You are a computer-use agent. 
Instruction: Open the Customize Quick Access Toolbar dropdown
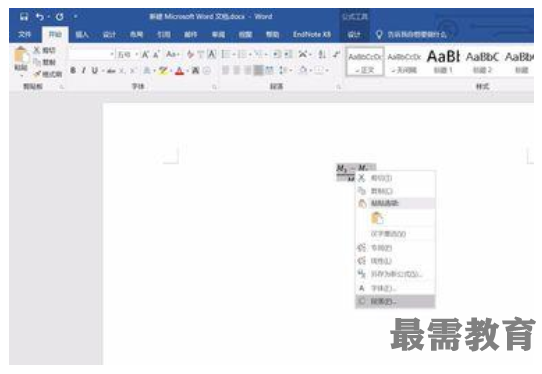(75, 17)
